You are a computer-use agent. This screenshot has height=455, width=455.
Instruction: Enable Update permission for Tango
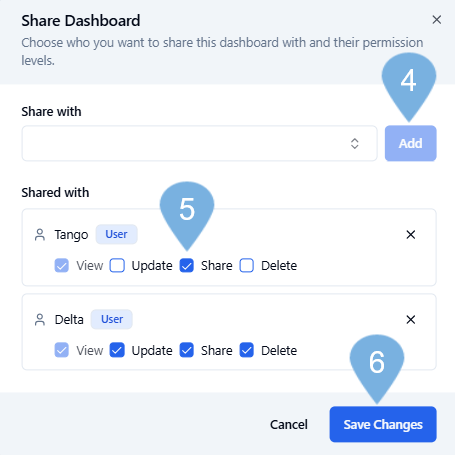(117, 266)
